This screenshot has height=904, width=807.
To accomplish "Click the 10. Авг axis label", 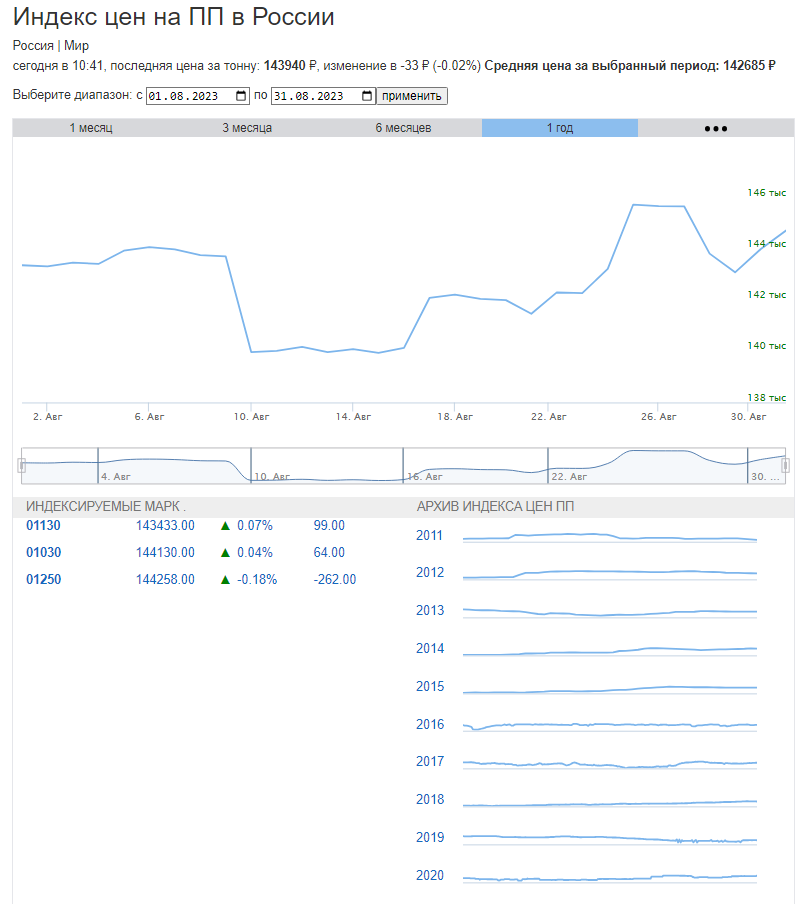I will [x=251, y=417].
